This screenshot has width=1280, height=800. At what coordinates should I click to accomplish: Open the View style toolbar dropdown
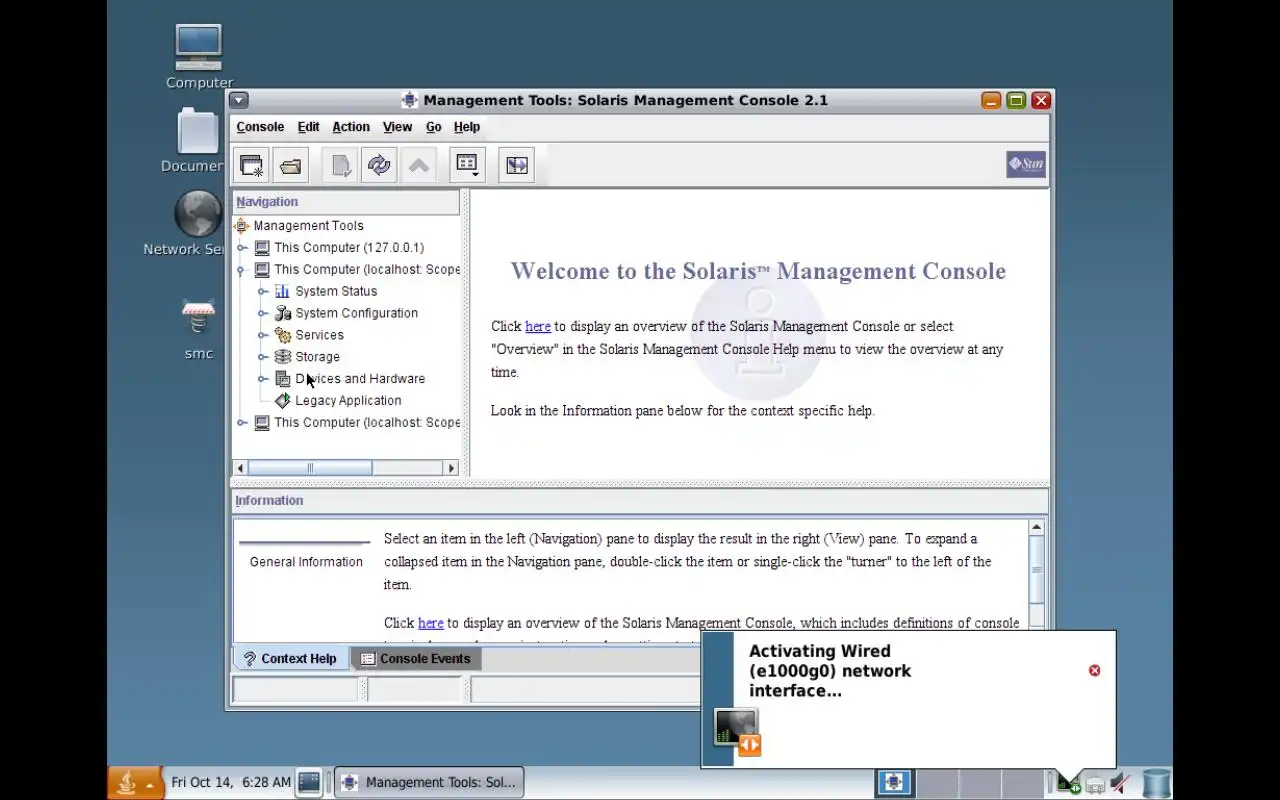point(467,165)
